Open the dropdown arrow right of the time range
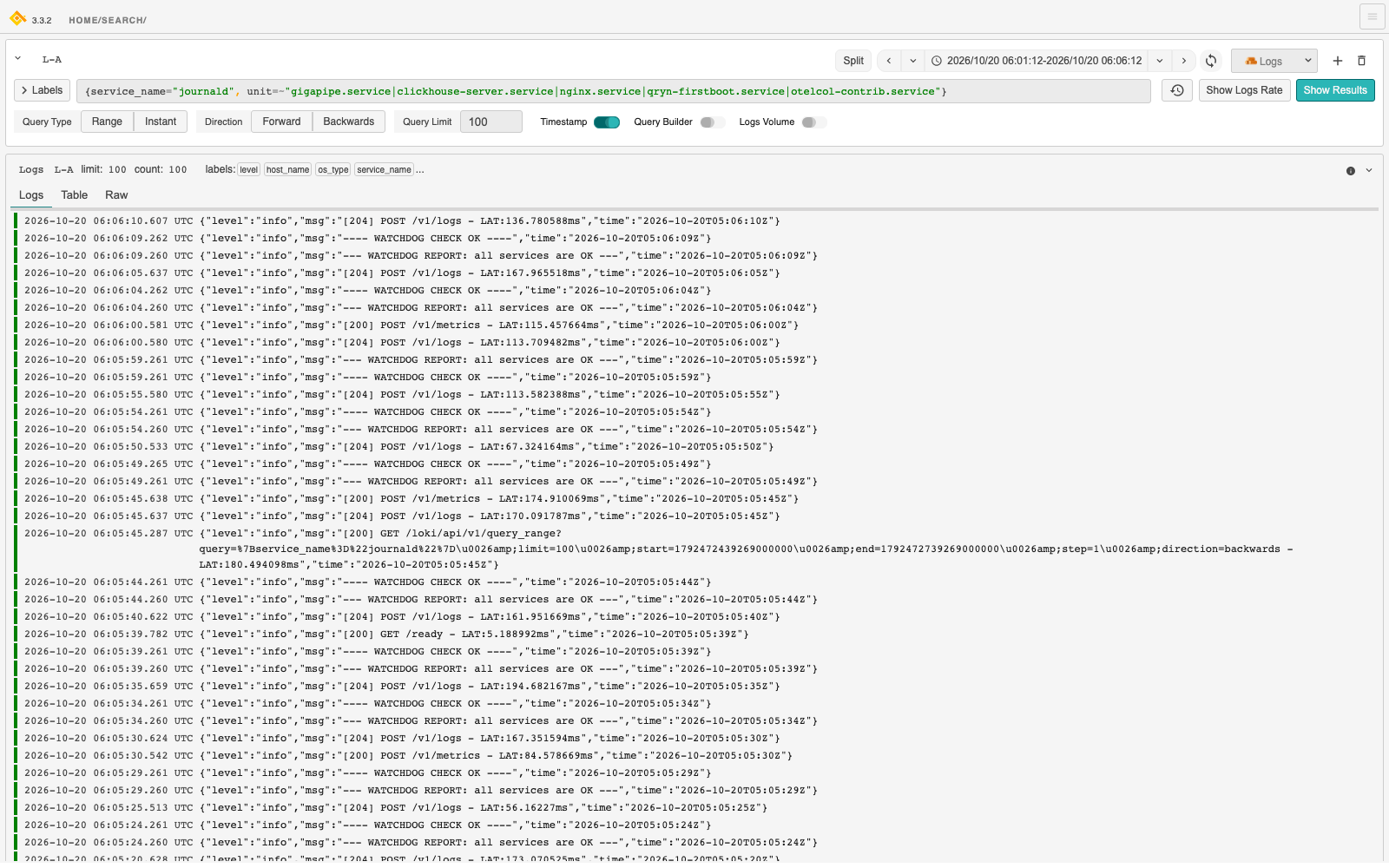The height and width of the screenshot is (868, 1389). coord(1160,61)
